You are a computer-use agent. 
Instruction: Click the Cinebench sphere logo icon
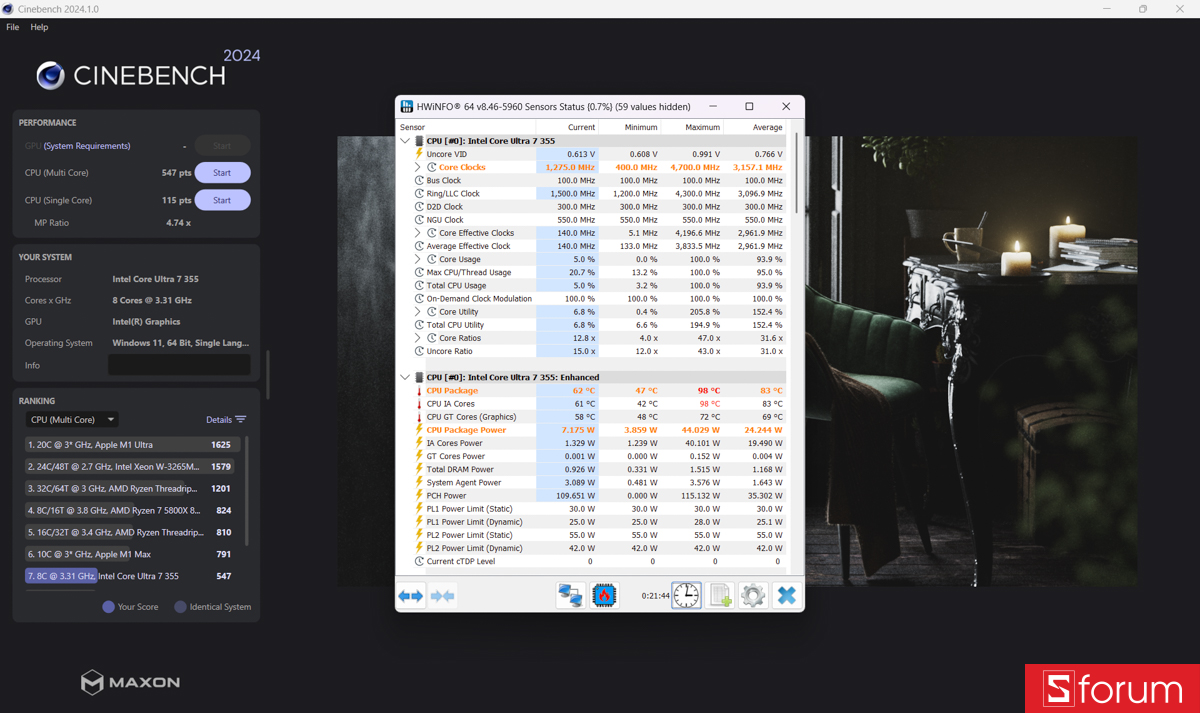51,75
